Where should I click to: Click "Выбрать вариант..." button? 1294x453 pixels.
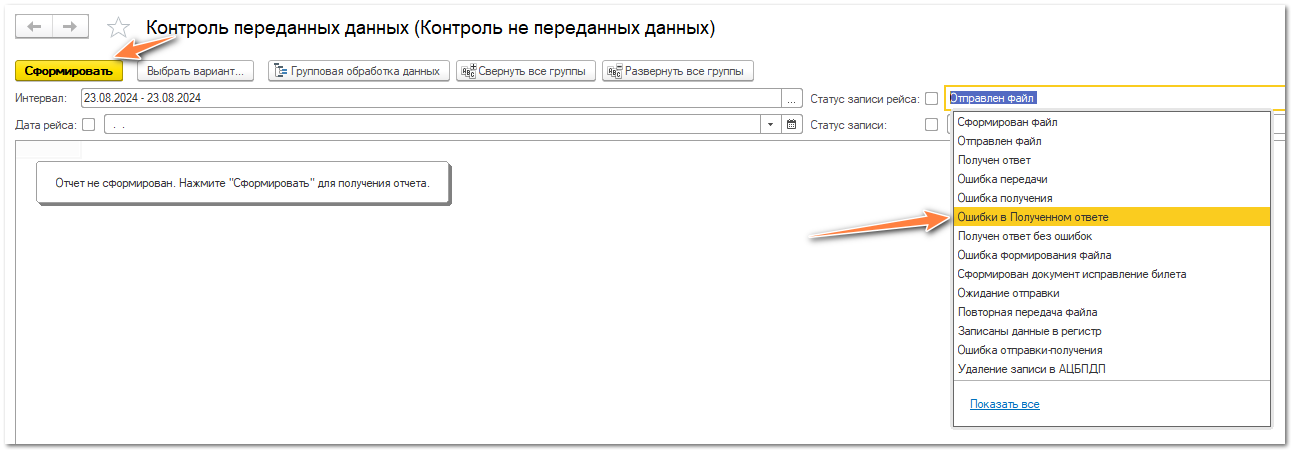(195, 71)
